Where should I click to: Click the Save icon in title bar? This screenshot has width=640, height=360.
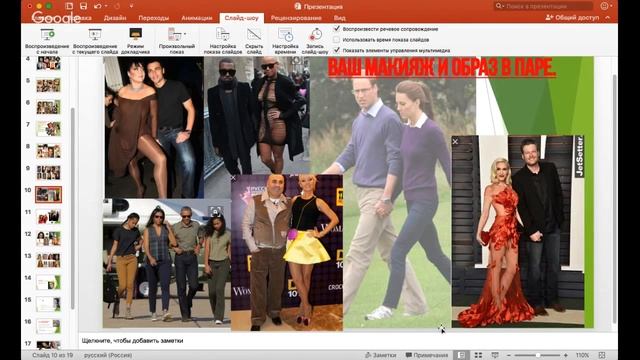click(x=83, y=6)
